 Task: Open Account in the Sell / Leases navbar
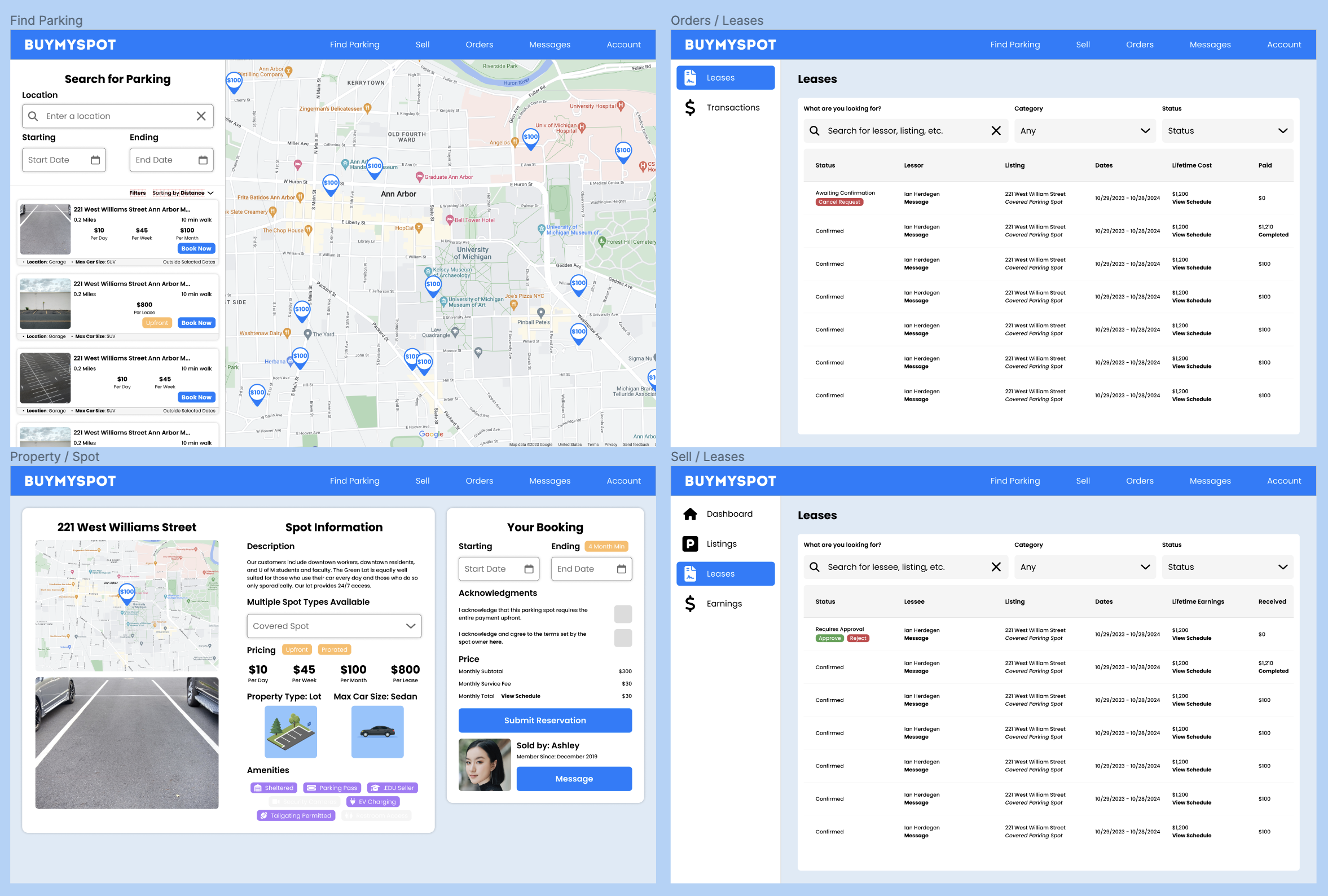click(x=1284, y=481)
